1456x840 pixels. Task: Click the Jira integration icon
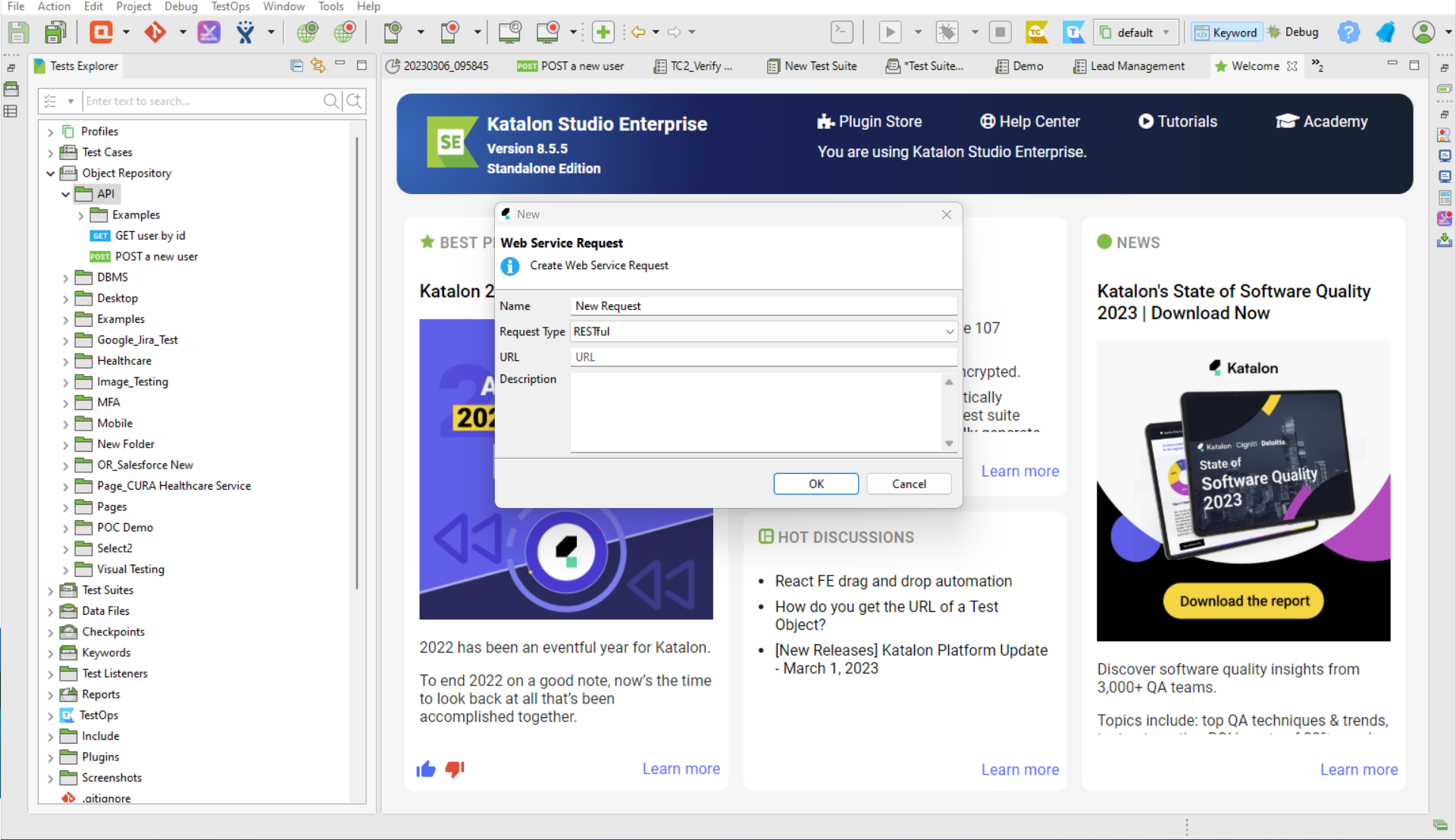click(245, 32)
